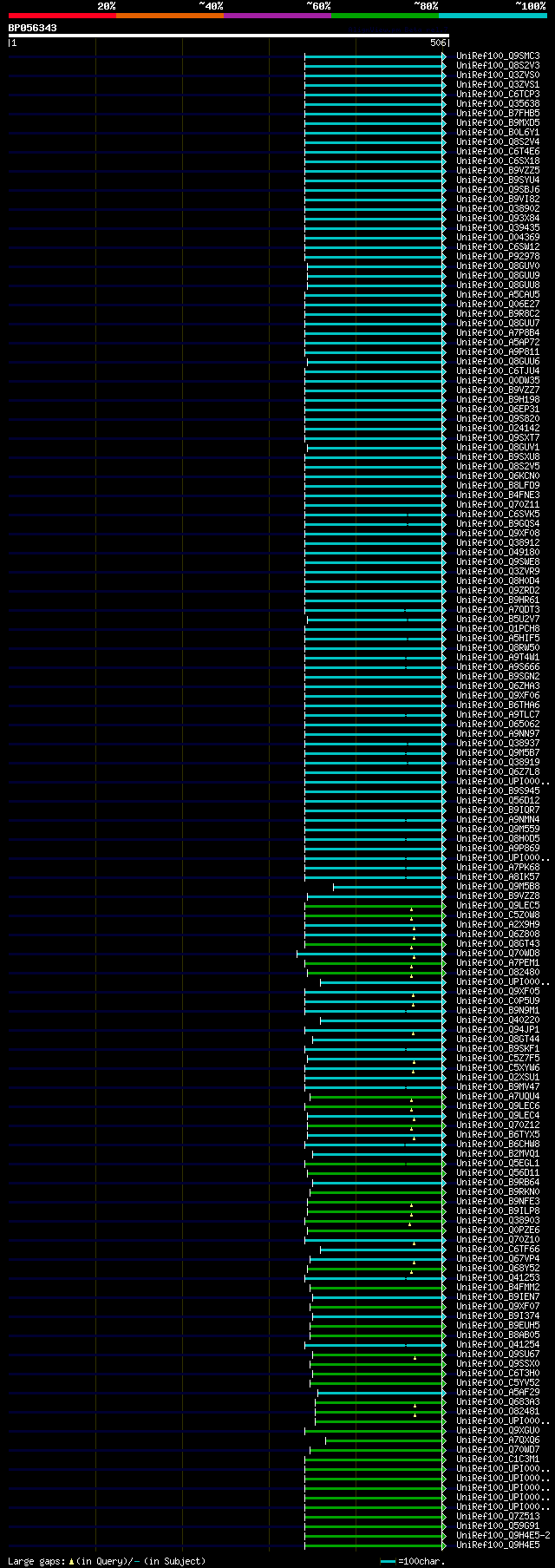Select label UniRef100_C6TJU4
The width and height of the screenshot is (555, 1568).
[x=498, y=371]
